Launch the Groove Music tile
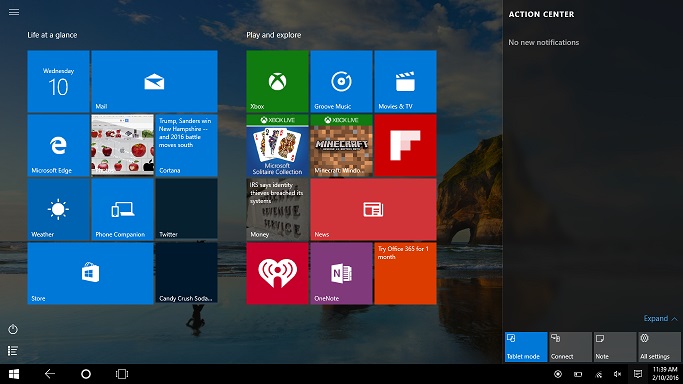 (x=342, y=81)
